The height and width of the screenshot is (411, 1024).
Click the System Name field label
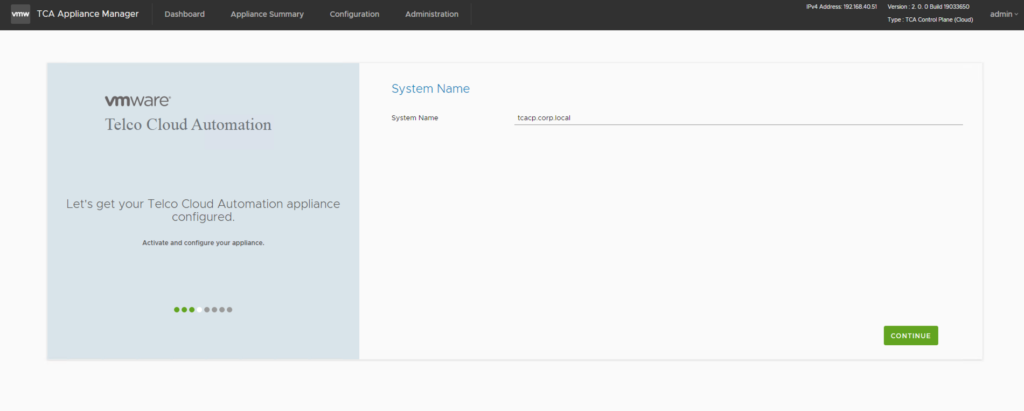click(415, 118)
